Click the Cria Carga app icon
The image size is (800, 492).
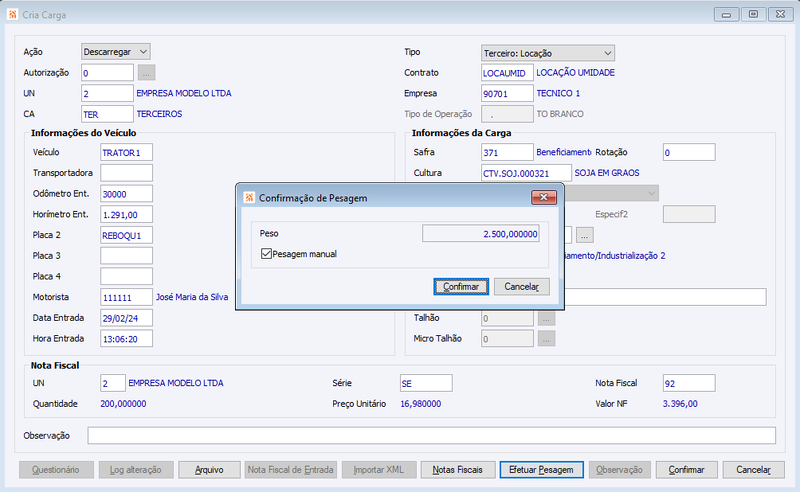pyautogui.click(x=12, y=14)
